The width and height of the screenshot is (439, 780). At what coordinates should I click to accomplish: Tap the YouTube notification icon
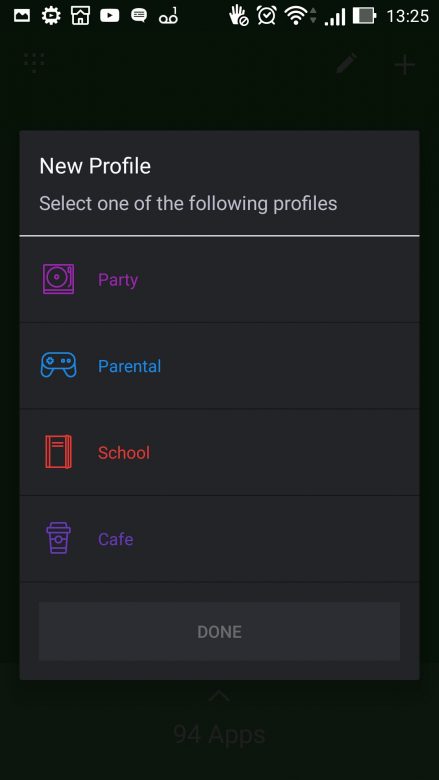point(109,16)
